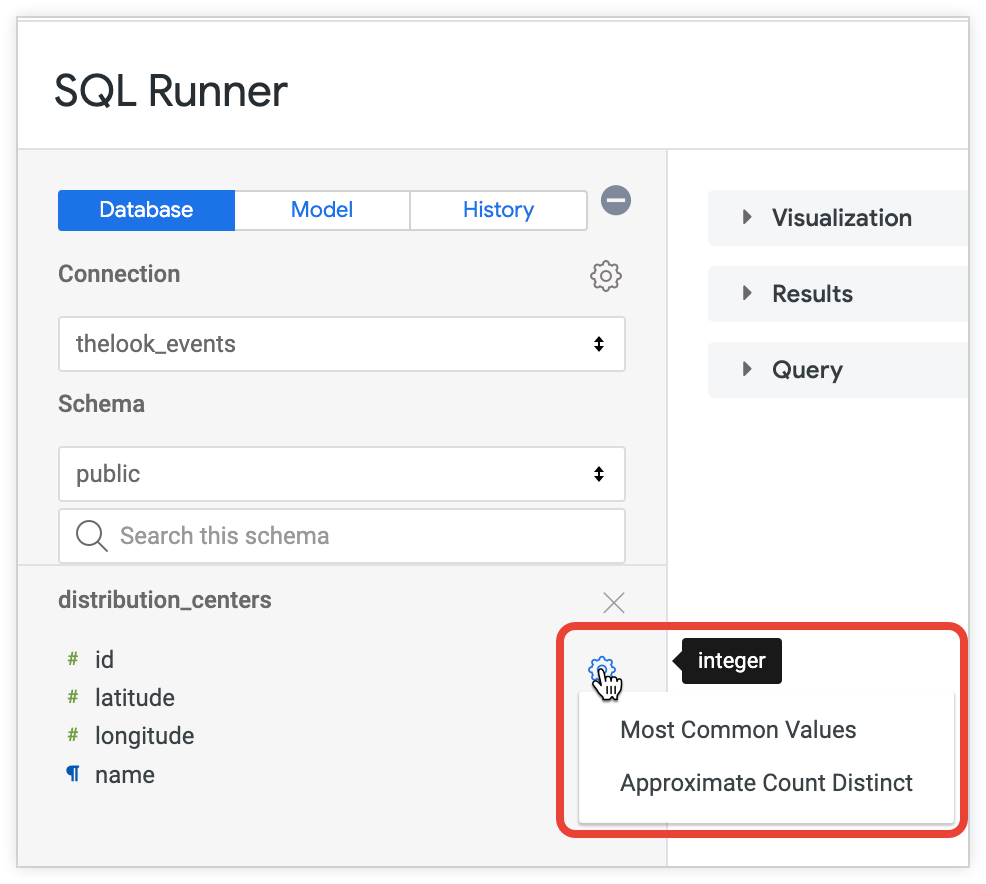
Task: Click the number icon beside latitude
Action: (x=73, y=698)
